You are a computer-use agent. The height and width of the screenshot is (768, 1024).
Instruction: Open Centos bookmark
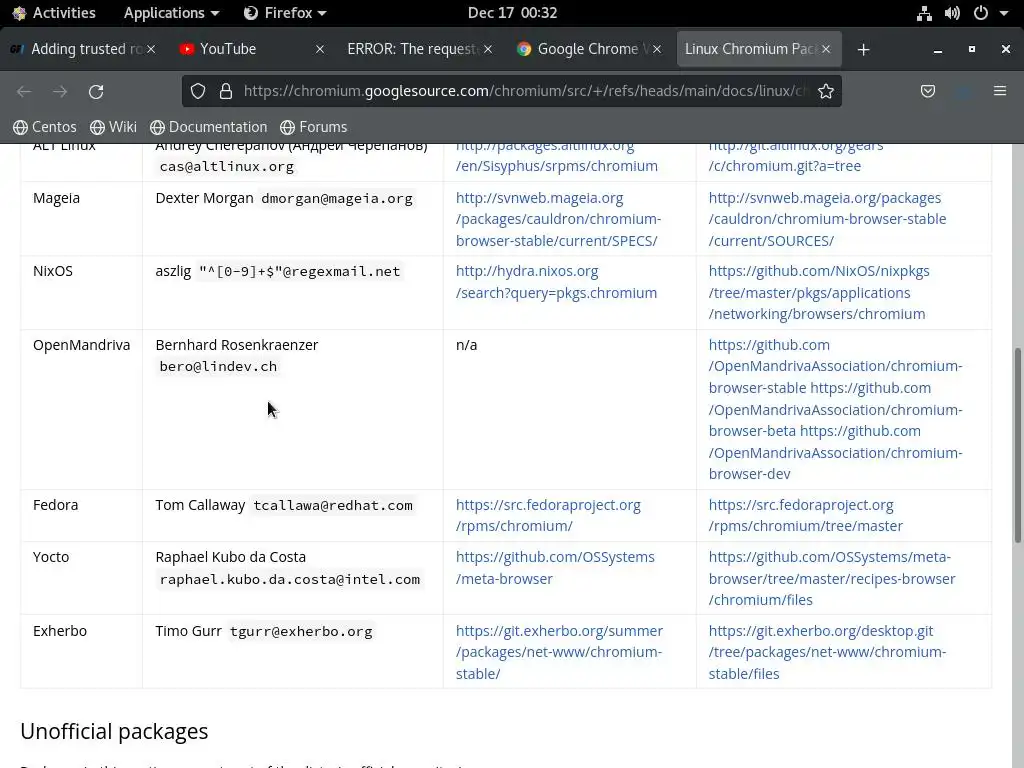[x=44, y=127]
